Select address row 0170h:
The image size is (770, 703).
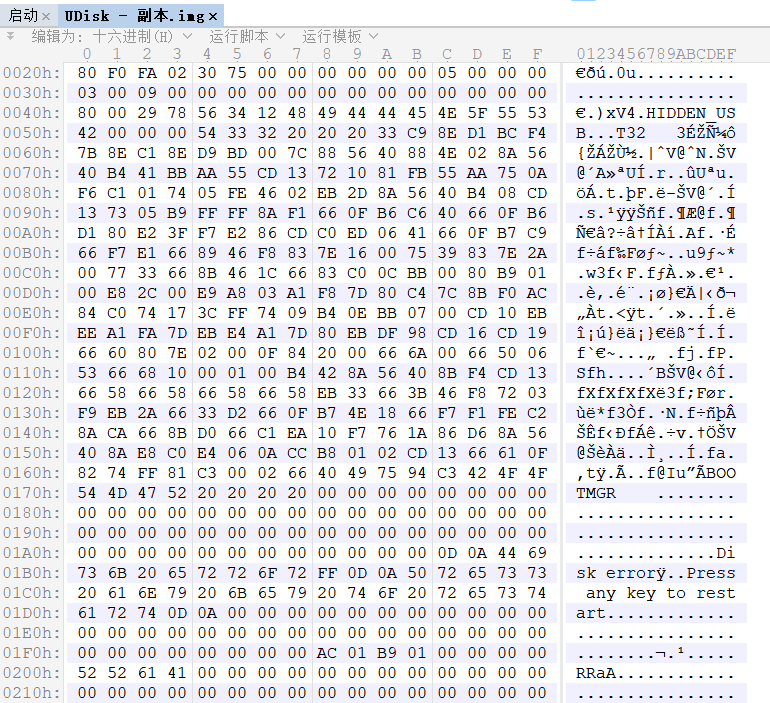(x=31, y=493)
